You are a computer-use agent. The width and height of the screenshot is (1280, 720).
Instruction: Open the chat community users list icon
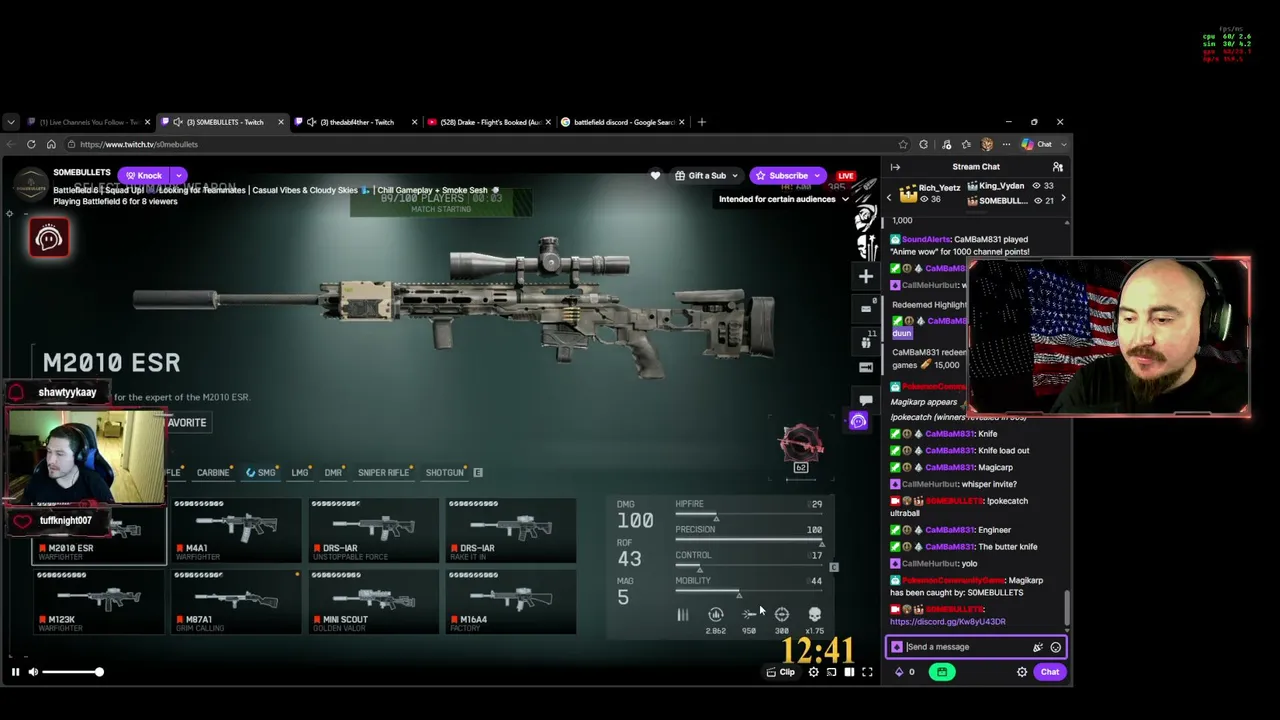point(1057,167)
